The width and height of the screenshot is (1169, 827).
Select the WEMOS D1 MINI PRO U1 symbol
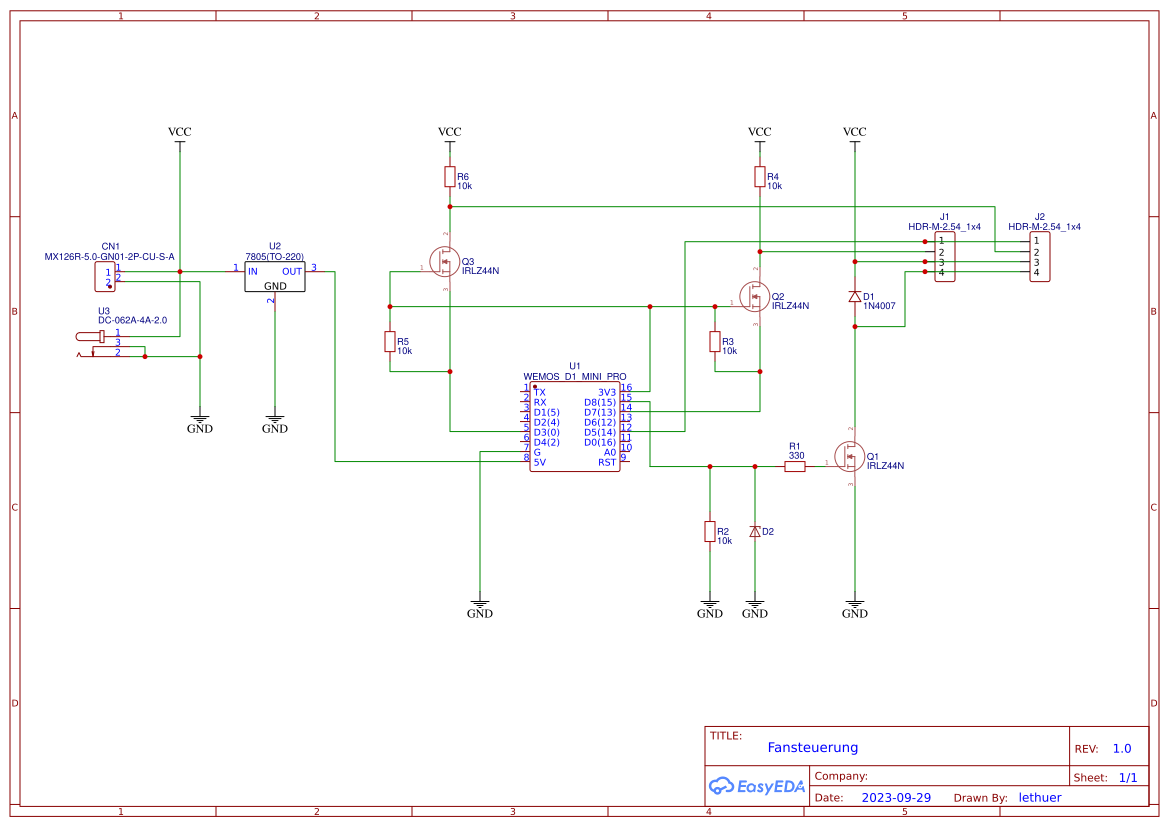coord(575,425)
